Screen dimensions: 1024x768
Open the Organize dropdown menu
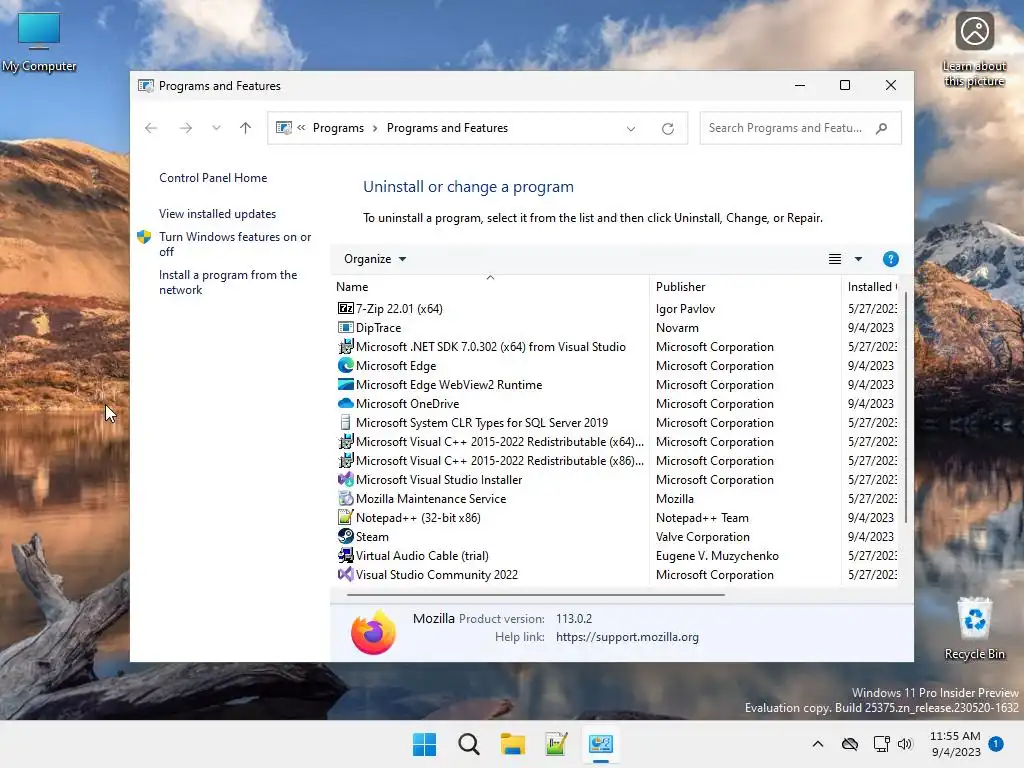[375, 259]
